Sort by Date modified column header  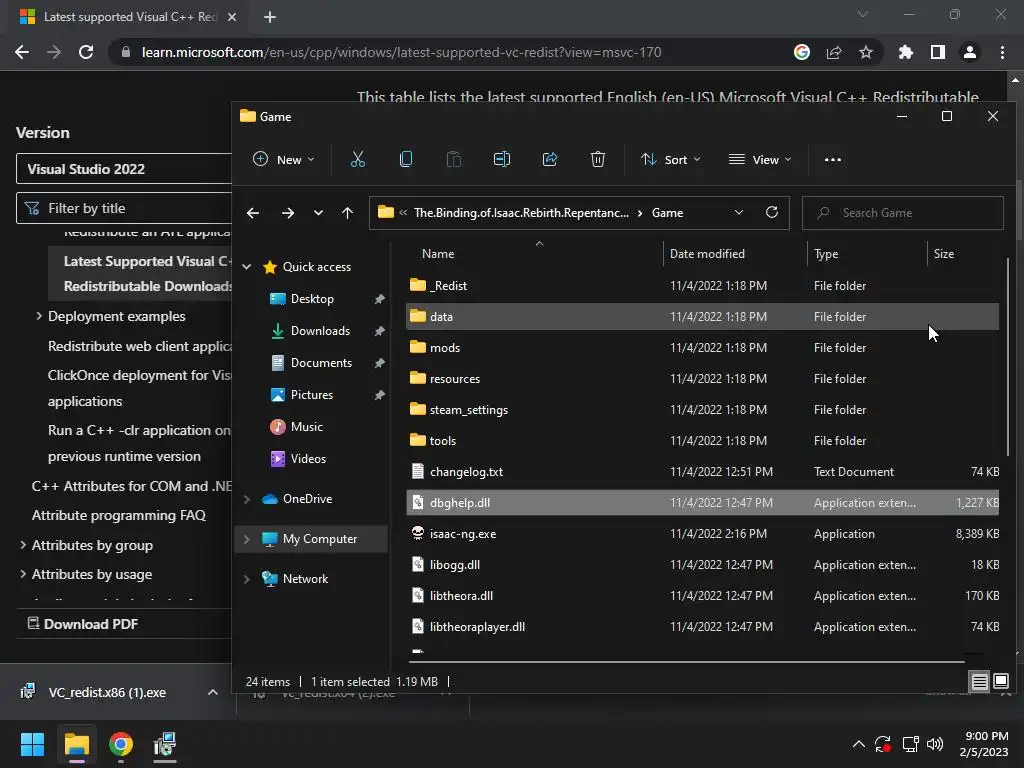[735, 253]
